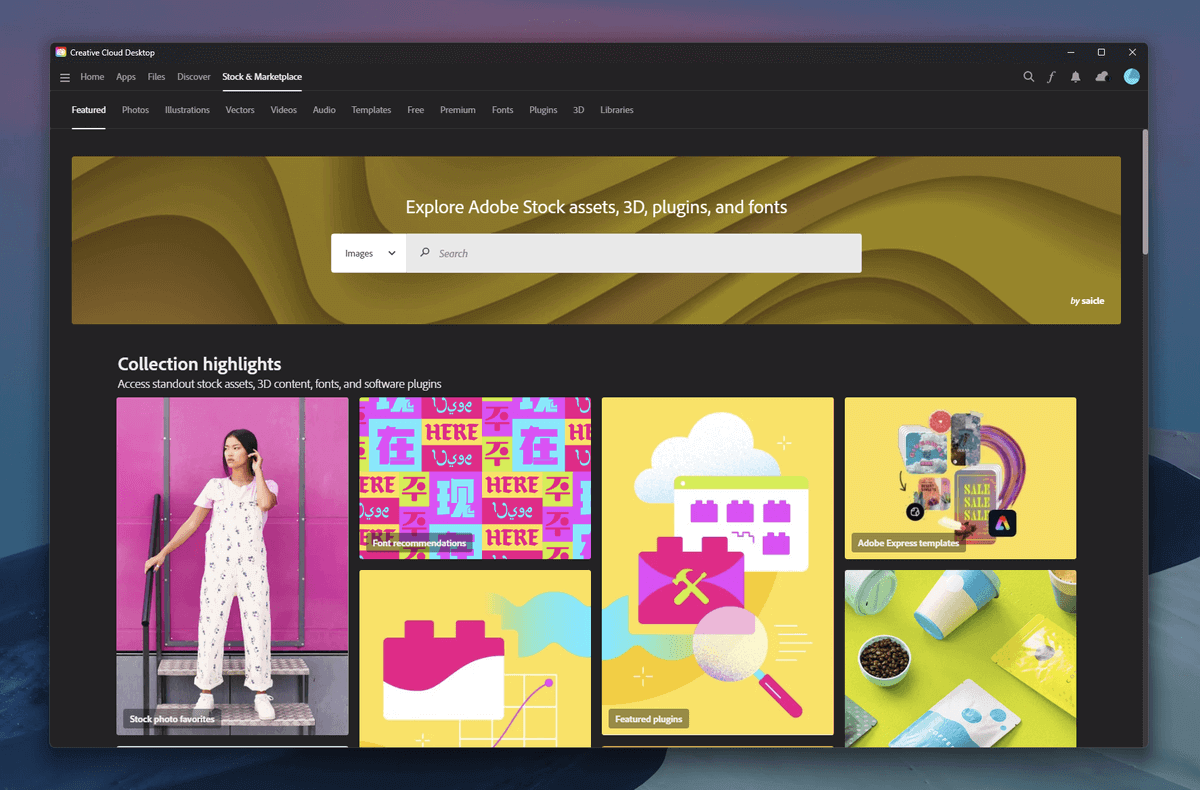Image resolution: width=1200 pixels, height=790 pixels.
Task: Open the Libraries tab
Action: click(617, 110)
